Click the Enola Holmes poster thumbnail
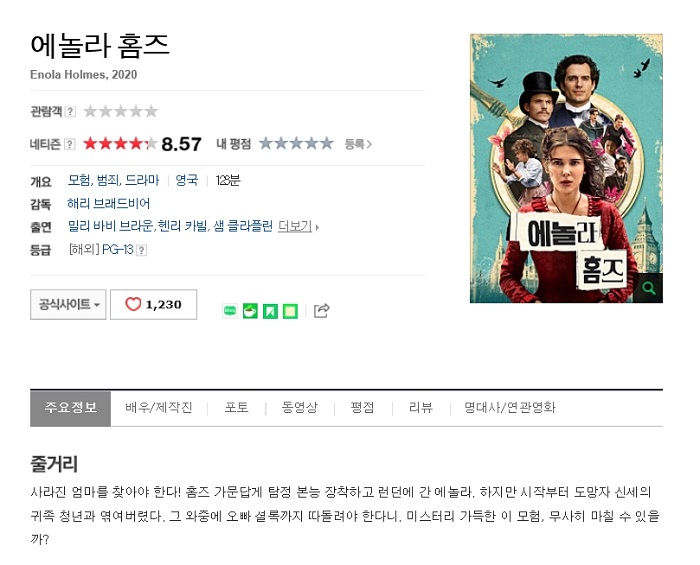Image resolution: width=700 pixels, height=565 pixels. [x=566, y=168]
